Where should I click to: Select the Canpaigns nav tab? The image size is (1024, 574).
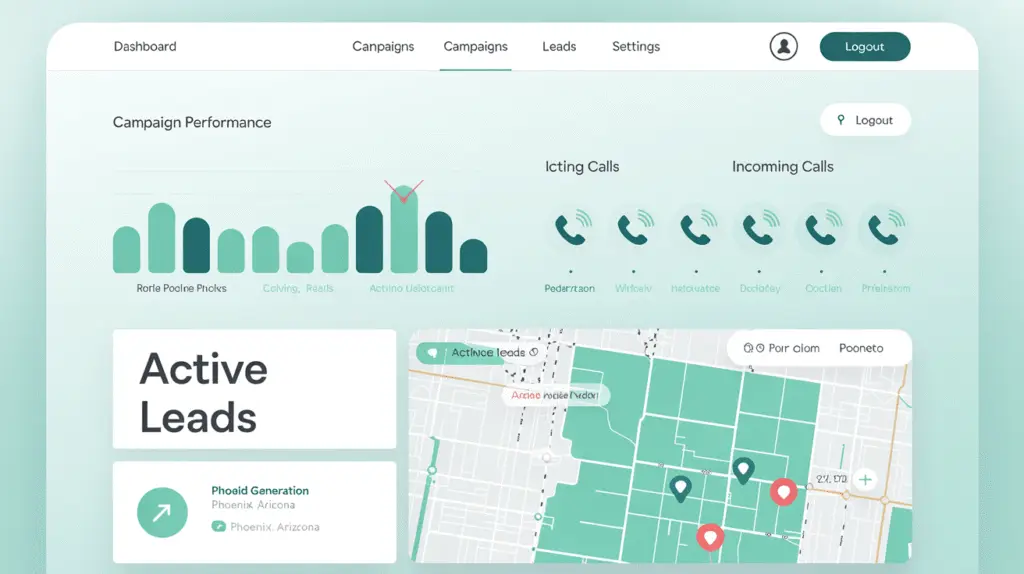tap(383, 46)
